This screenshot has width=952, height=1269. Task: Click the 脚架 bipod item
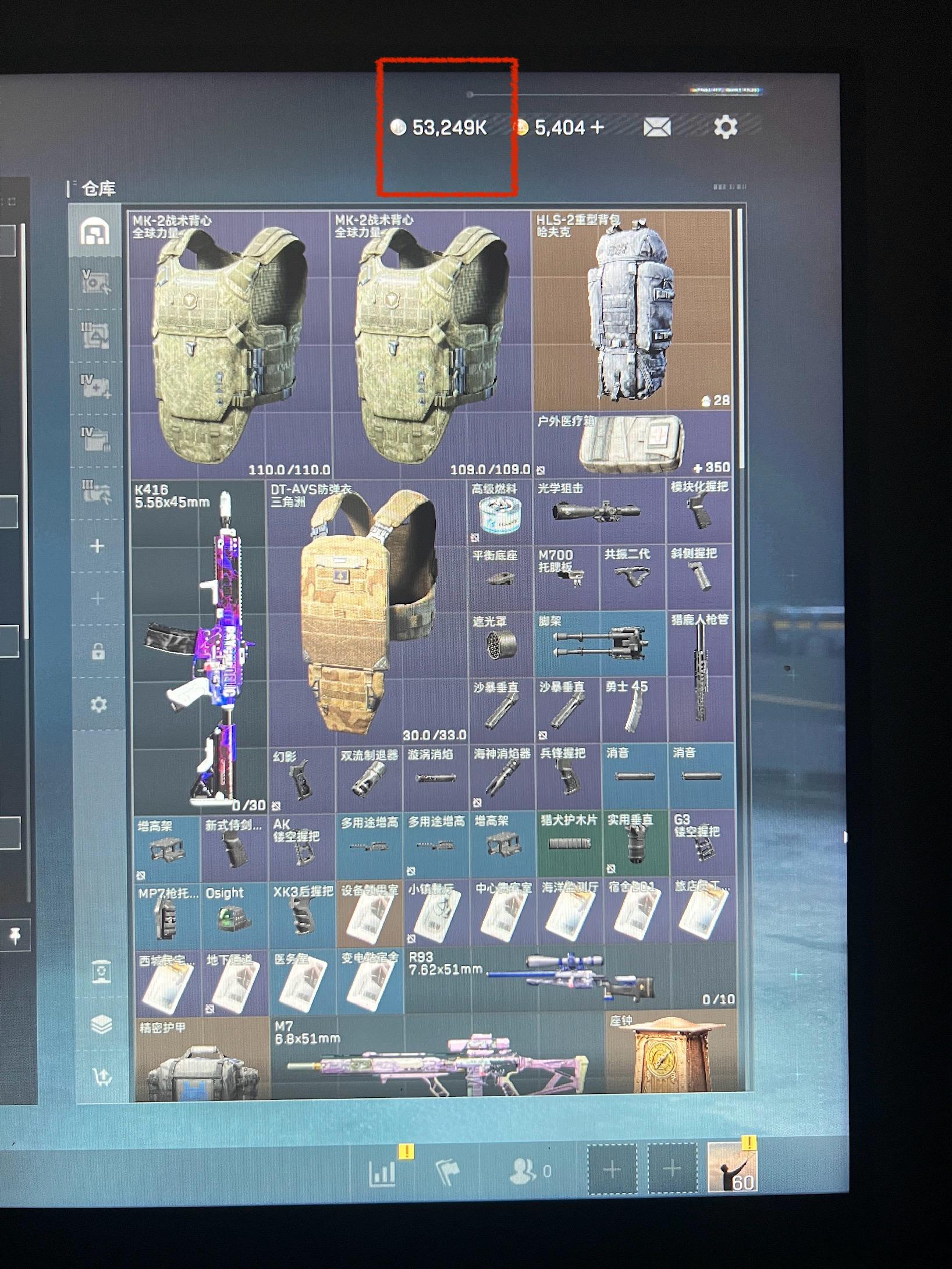coord(599,644)
